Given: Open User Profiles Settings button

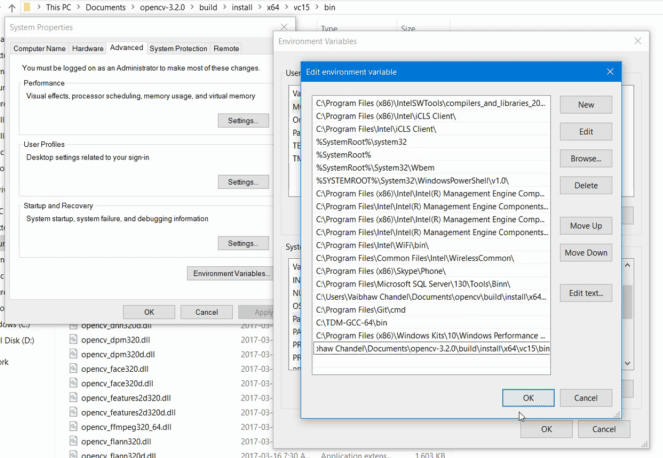Looking at the screenshot, I should 243,182.
